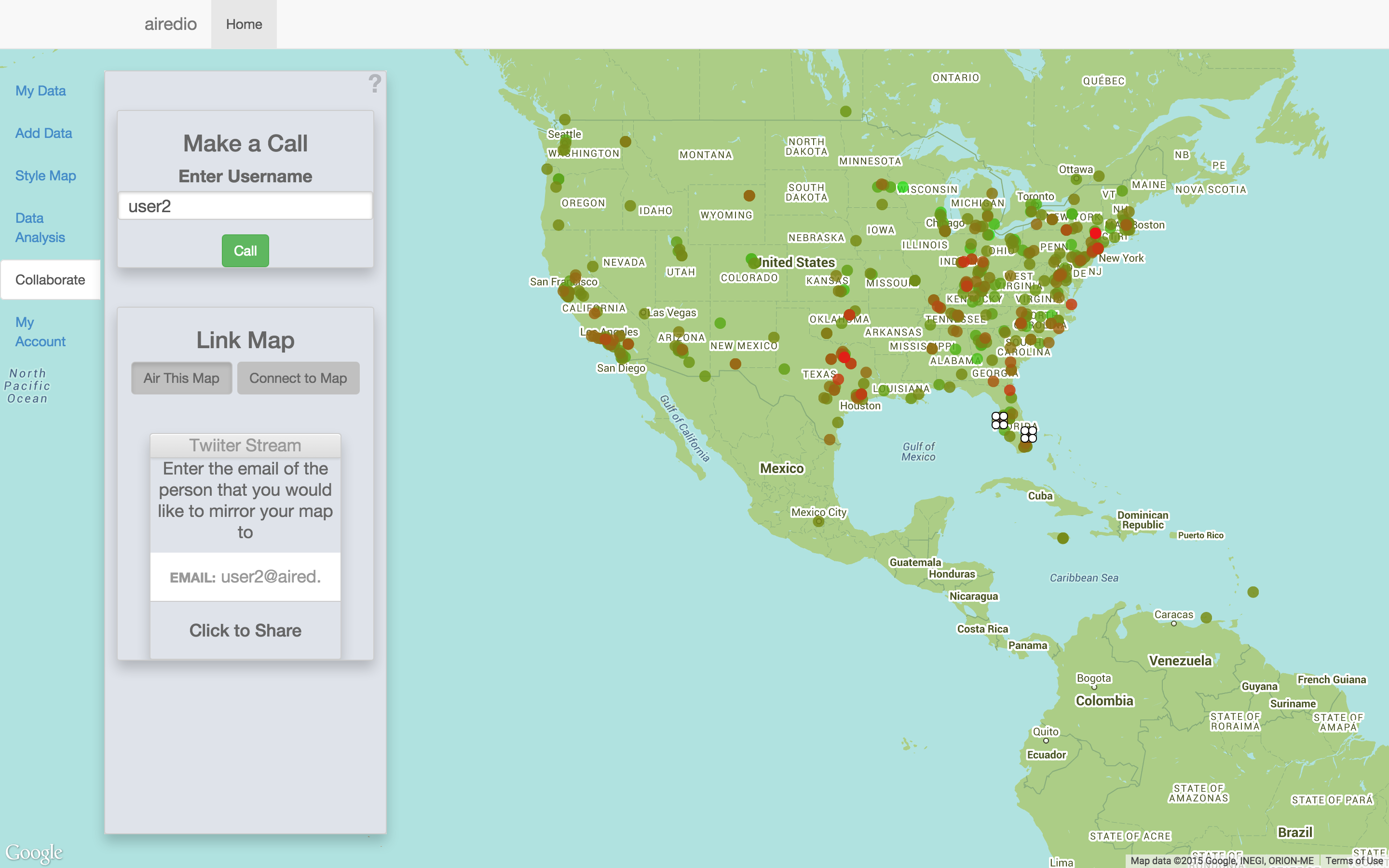Click the Google logo on map

coord(34,852)
